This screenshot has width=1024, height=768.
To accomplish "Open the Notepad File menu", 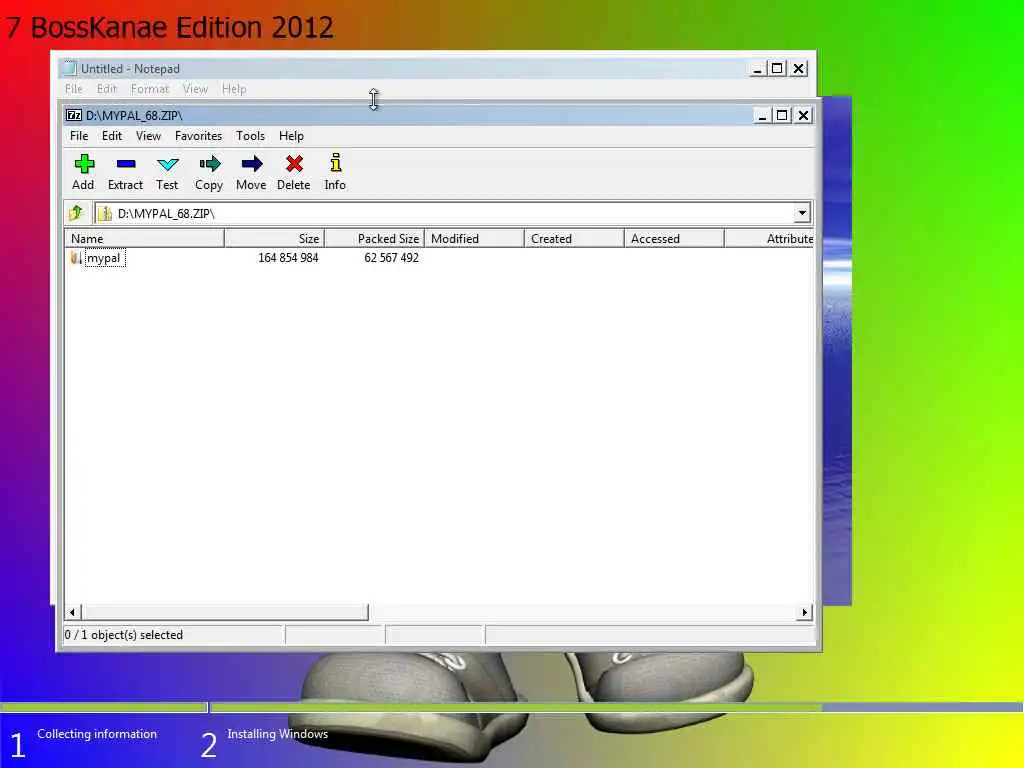I will pos(74,89).
